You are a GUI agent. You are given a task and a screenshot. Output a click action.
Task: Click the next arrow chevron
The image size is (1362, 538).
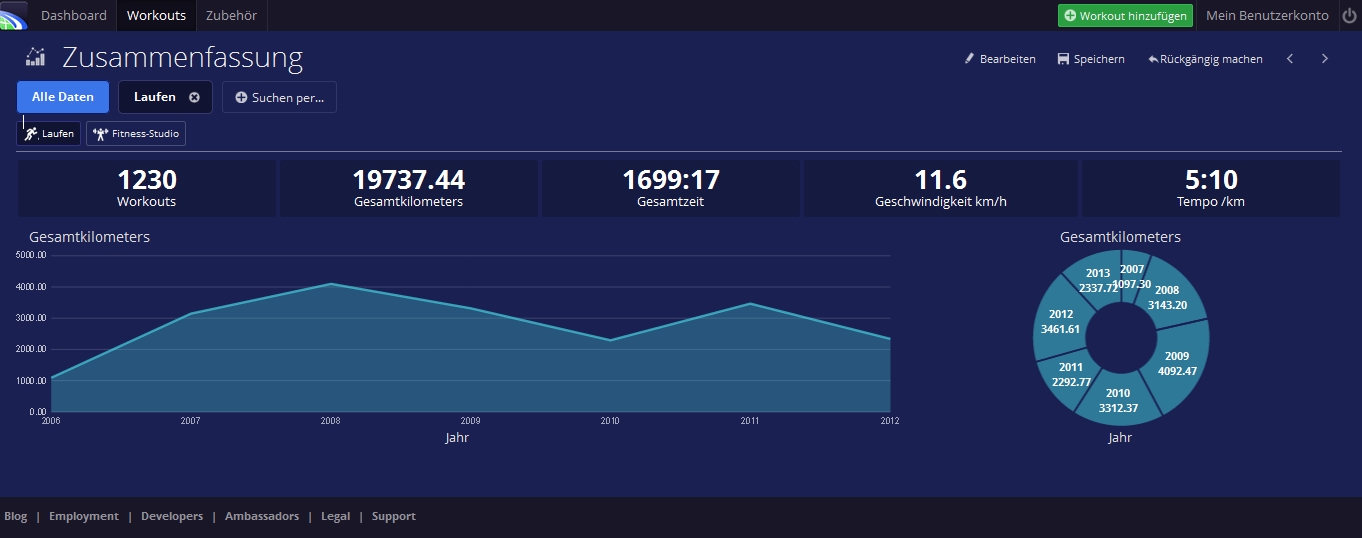(1325, 59)
